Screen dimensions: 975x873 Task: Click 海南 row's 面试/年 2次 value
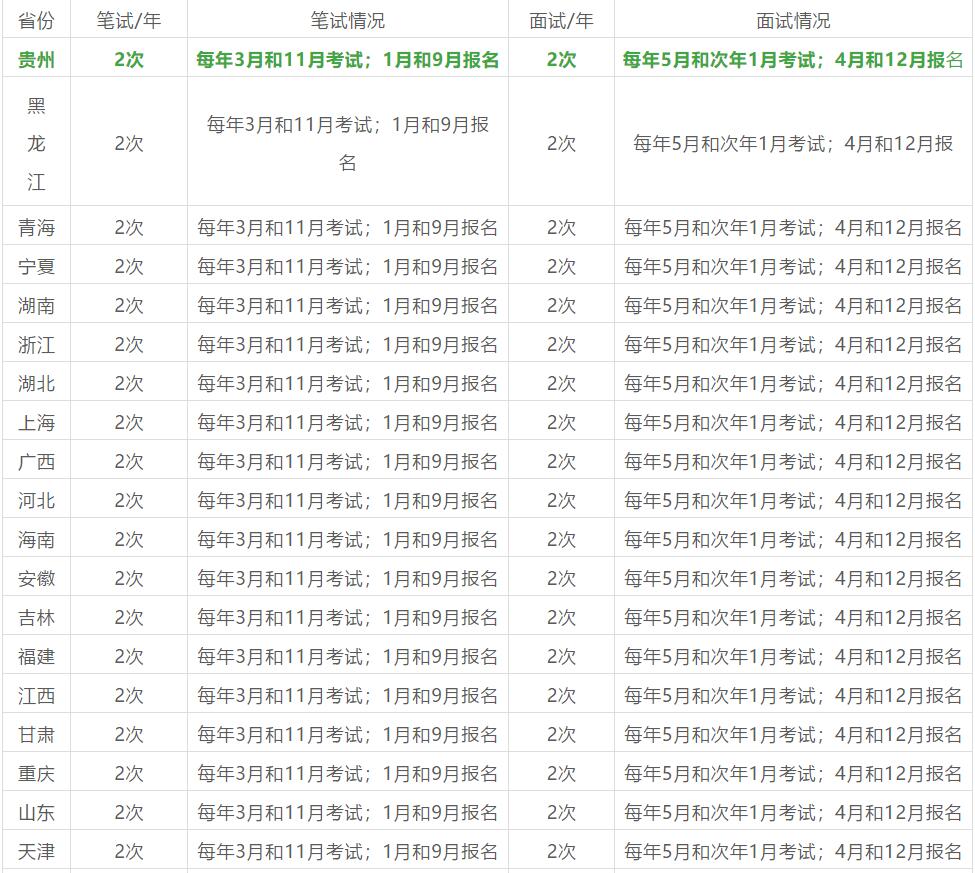coord(561,540)
